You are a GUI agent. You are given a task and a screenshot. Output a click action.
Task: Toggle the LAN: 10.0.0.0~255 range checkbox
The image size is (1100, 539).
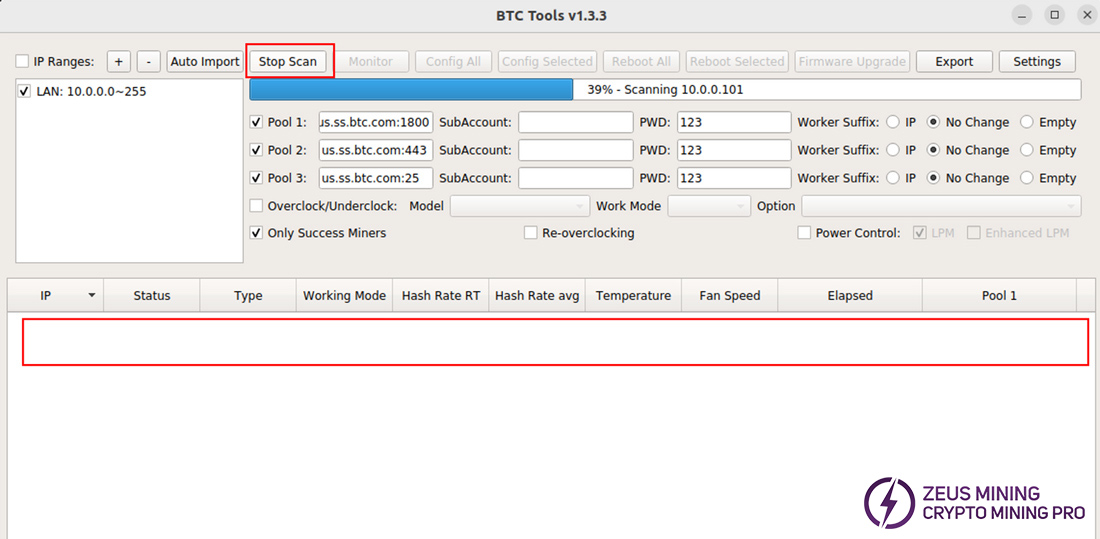(x=25, y=91)
